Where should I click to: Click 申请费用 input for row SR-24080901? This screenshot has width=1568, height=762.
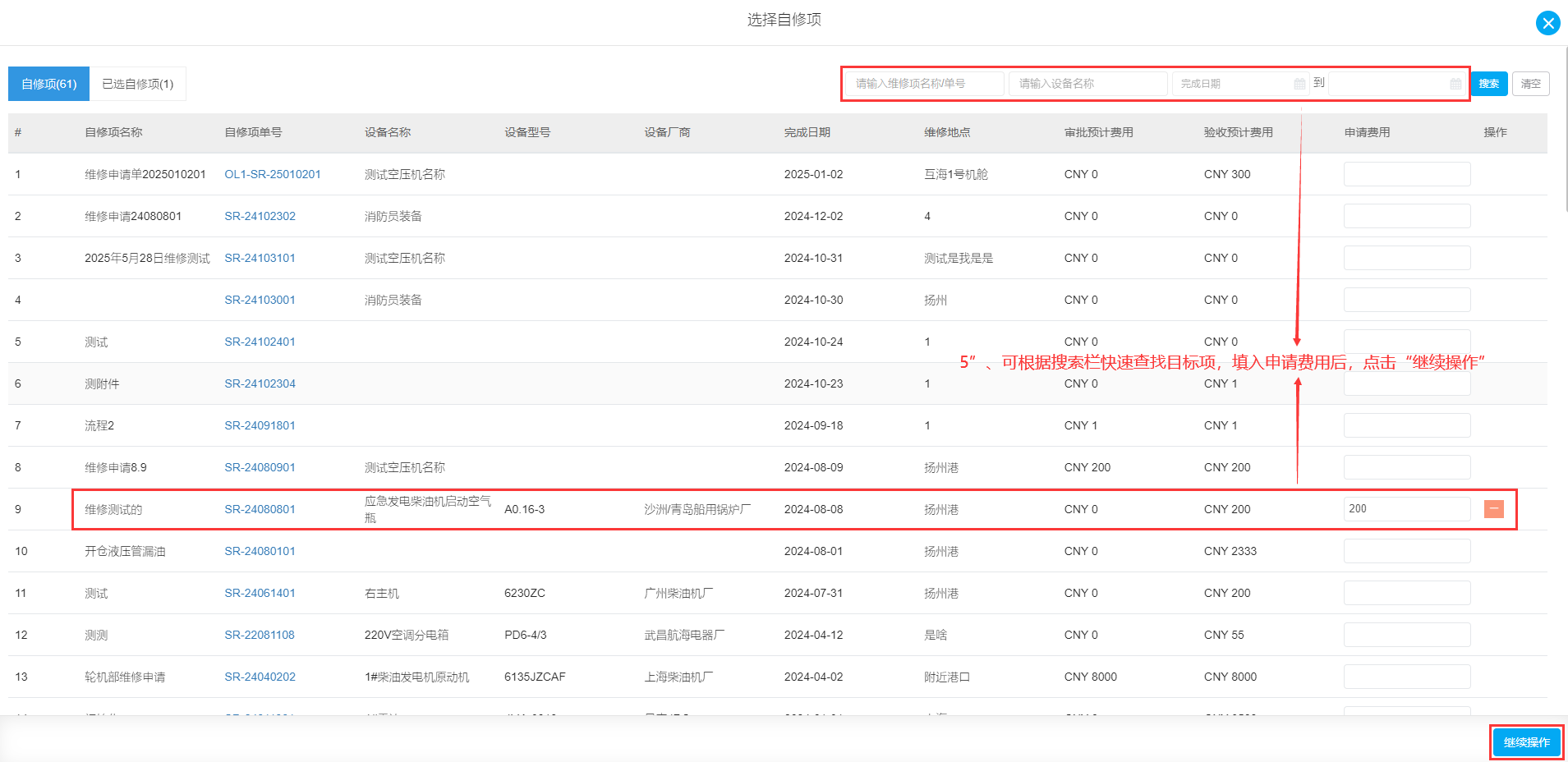click(x=1407, y=467)
